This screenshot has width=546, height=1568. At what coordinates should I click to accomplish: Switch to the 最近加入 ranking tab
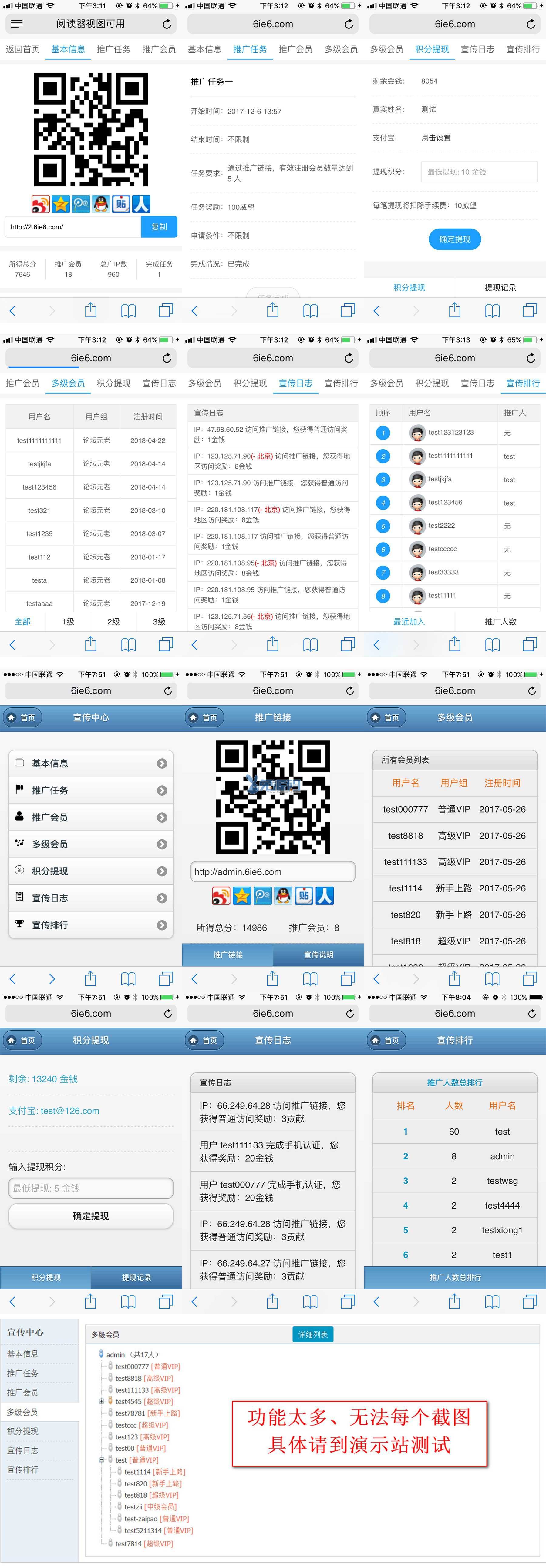click(x=409, y=621)
